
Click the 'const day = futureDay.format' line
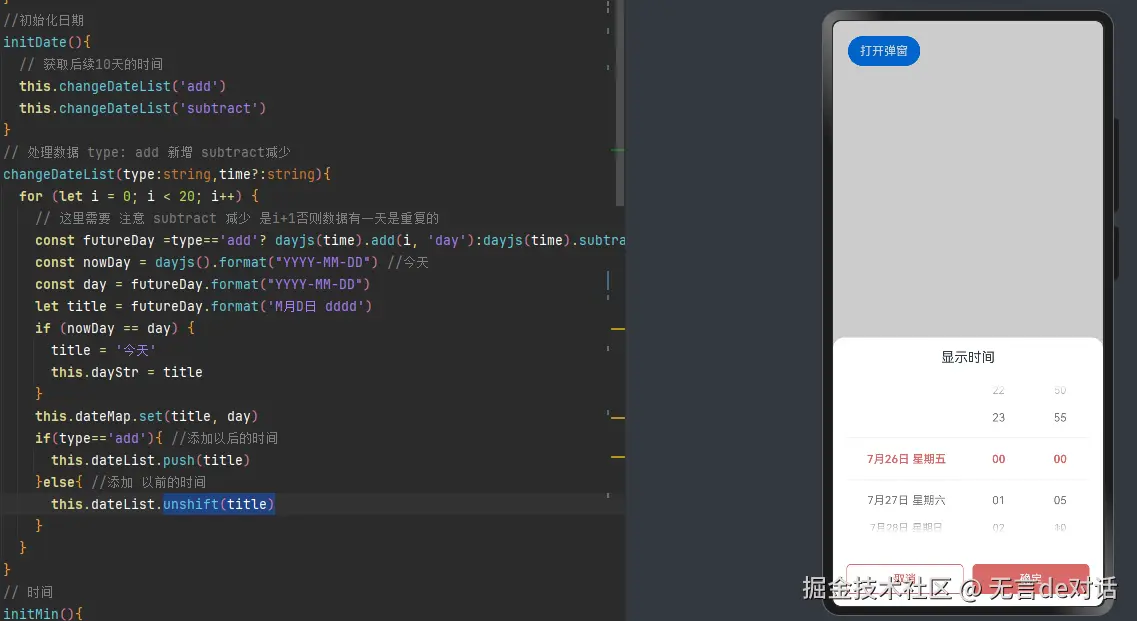[203, 284]
